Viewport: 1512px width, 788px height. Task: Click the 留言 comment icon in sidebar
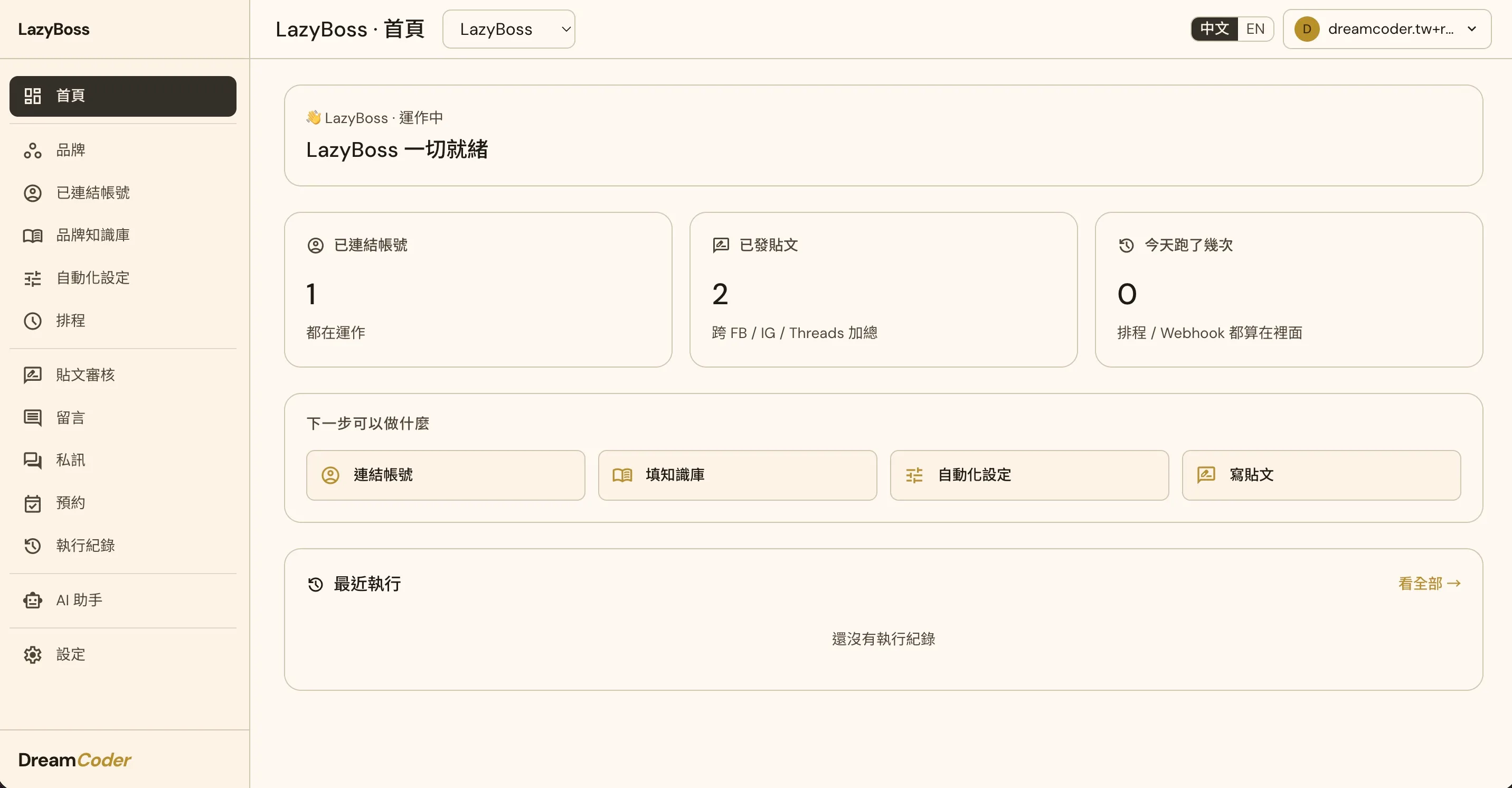click(x=32, y=418)
